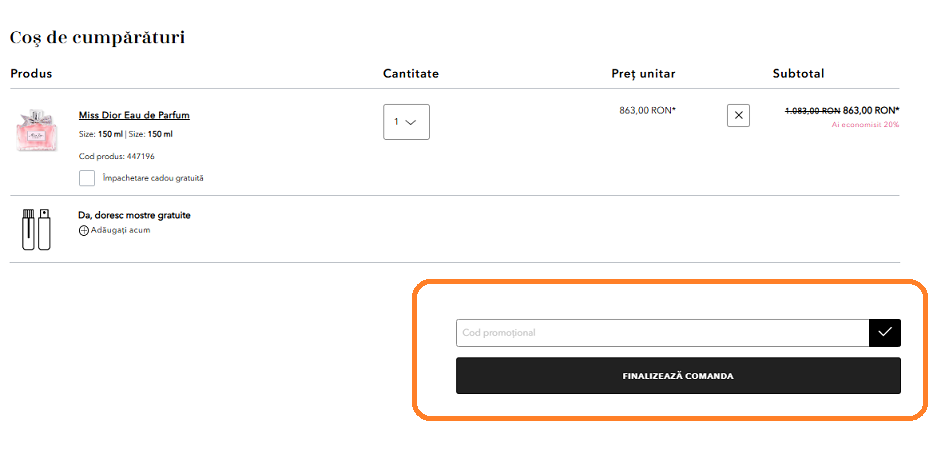
Task: Focus the Cod promoțional input field
Action: point(662,333)
